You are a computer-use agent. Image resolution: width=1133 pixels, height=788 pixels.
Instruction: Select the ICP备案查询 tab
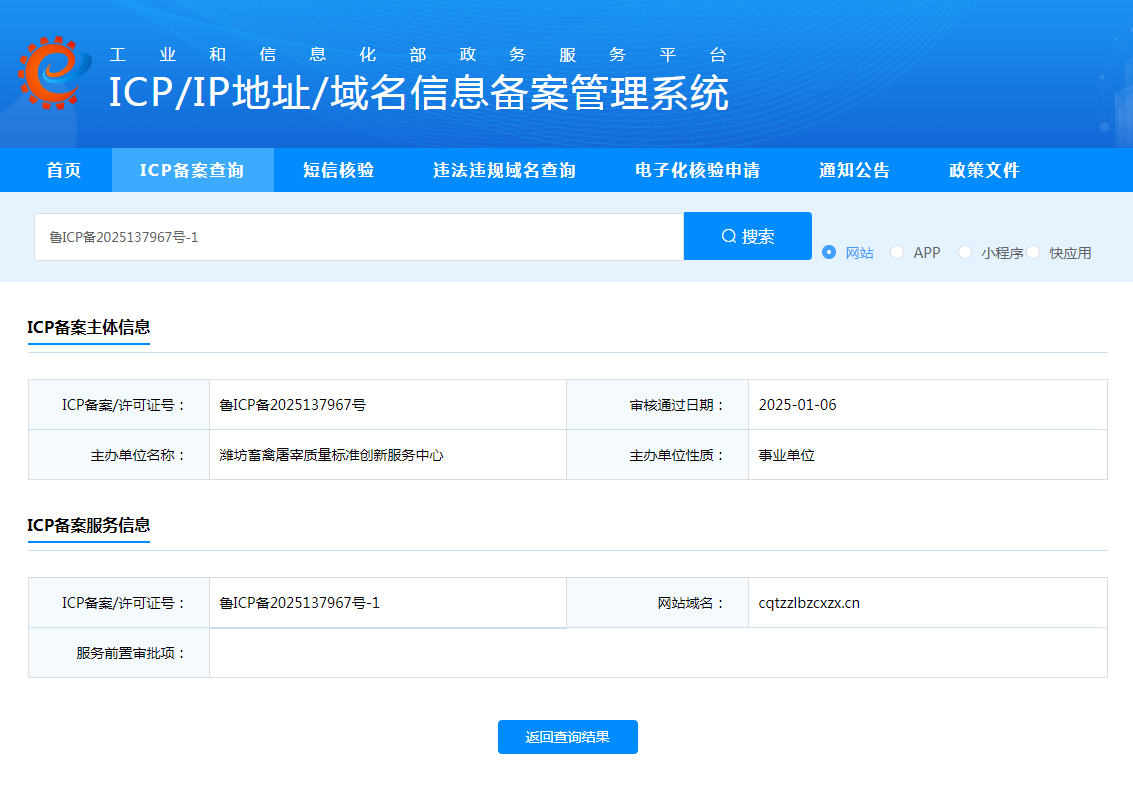click(x=192, y=170)
